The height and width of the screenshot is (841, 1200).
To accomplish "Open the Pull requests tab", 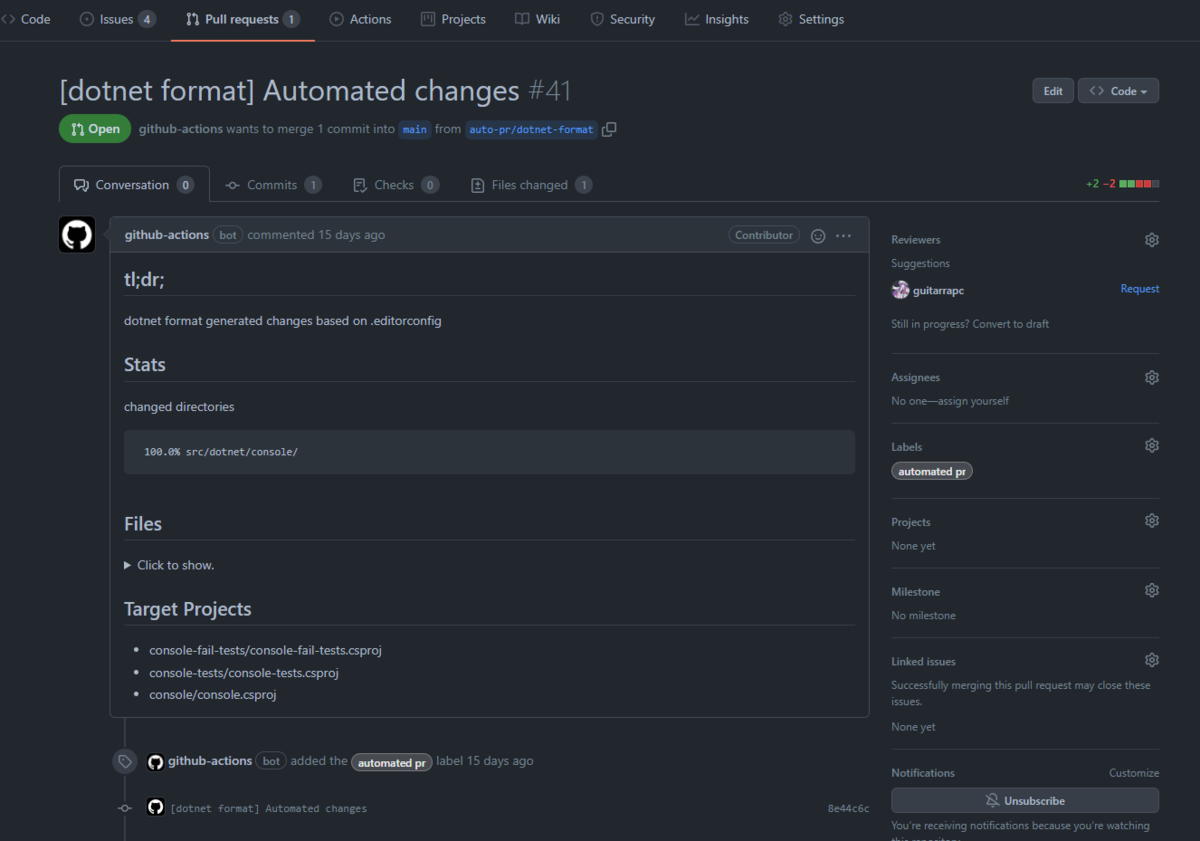I will [243, 19].
